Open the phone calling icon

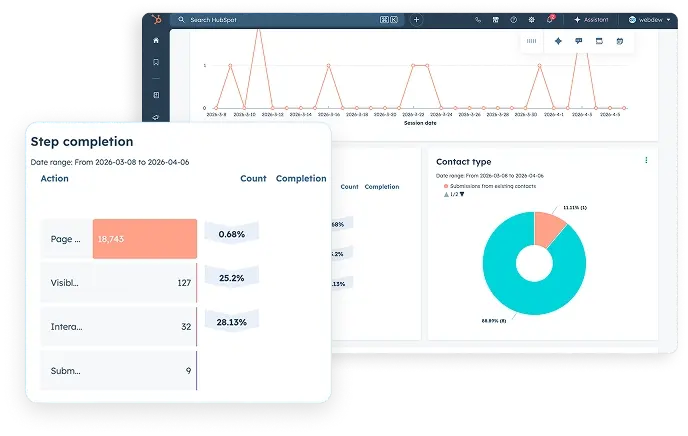coord(478,20)
